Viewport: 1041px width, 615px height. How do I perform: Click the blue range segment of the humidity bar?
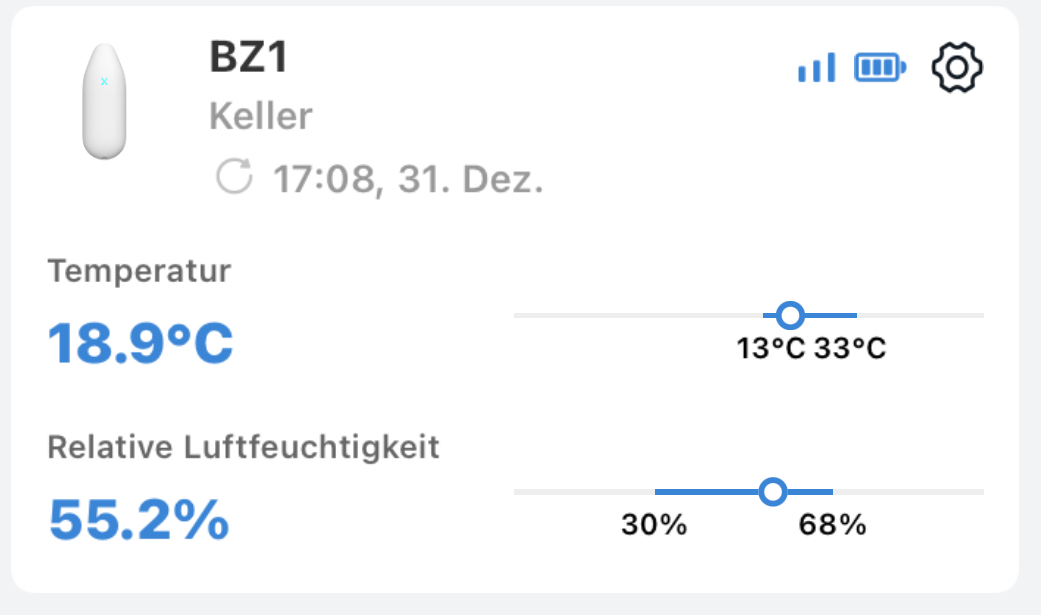coord(705,492)
